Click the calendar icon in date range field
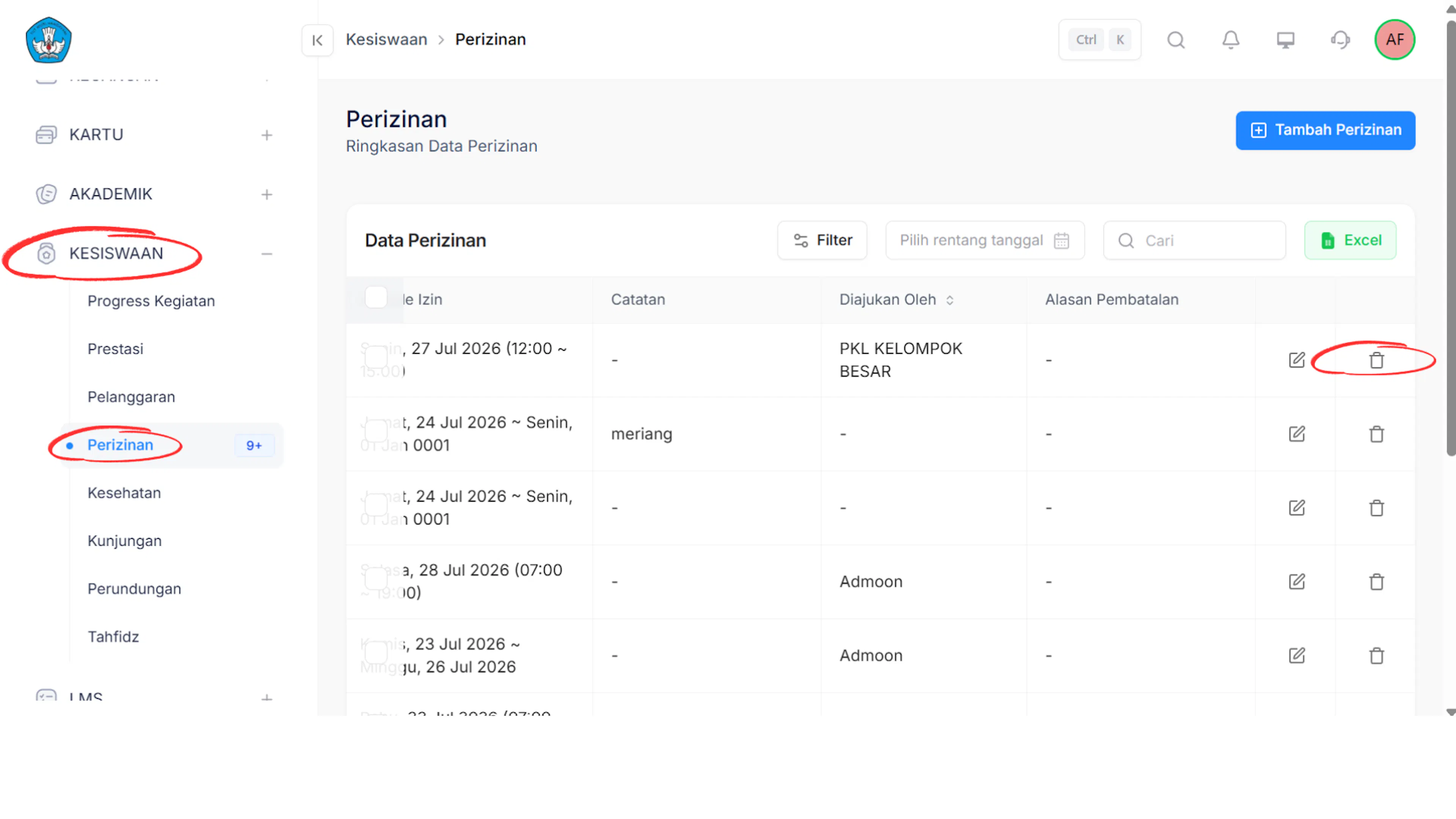Image resolution: width=1456 pixels, height=819 pixels. 1061,240
